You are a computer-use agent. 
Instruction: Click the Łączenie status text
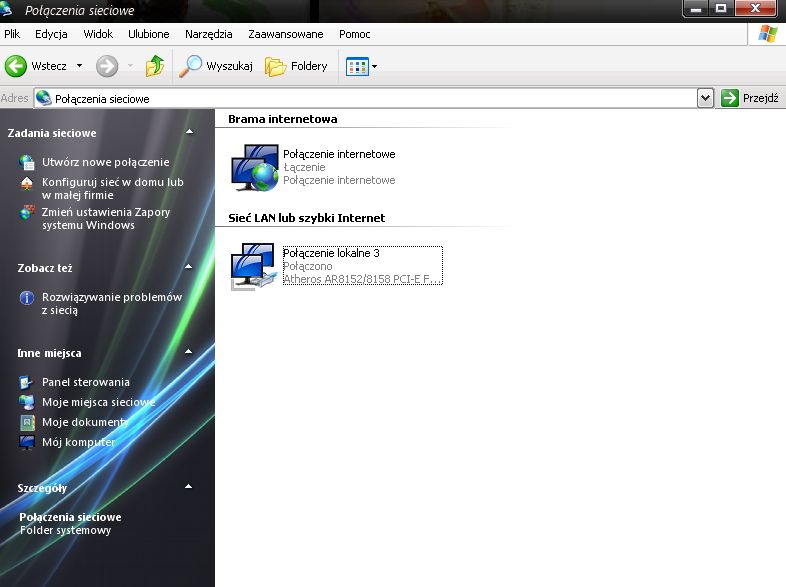(304, 167)
